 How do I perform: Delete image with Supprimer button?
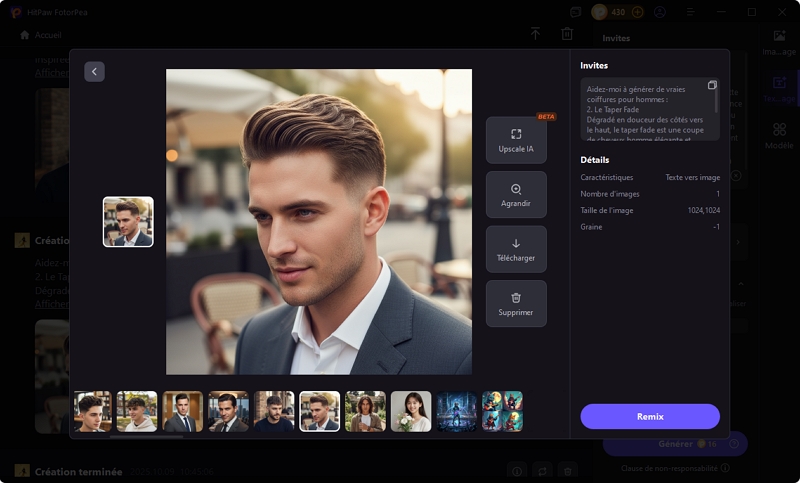click(516, 304)
